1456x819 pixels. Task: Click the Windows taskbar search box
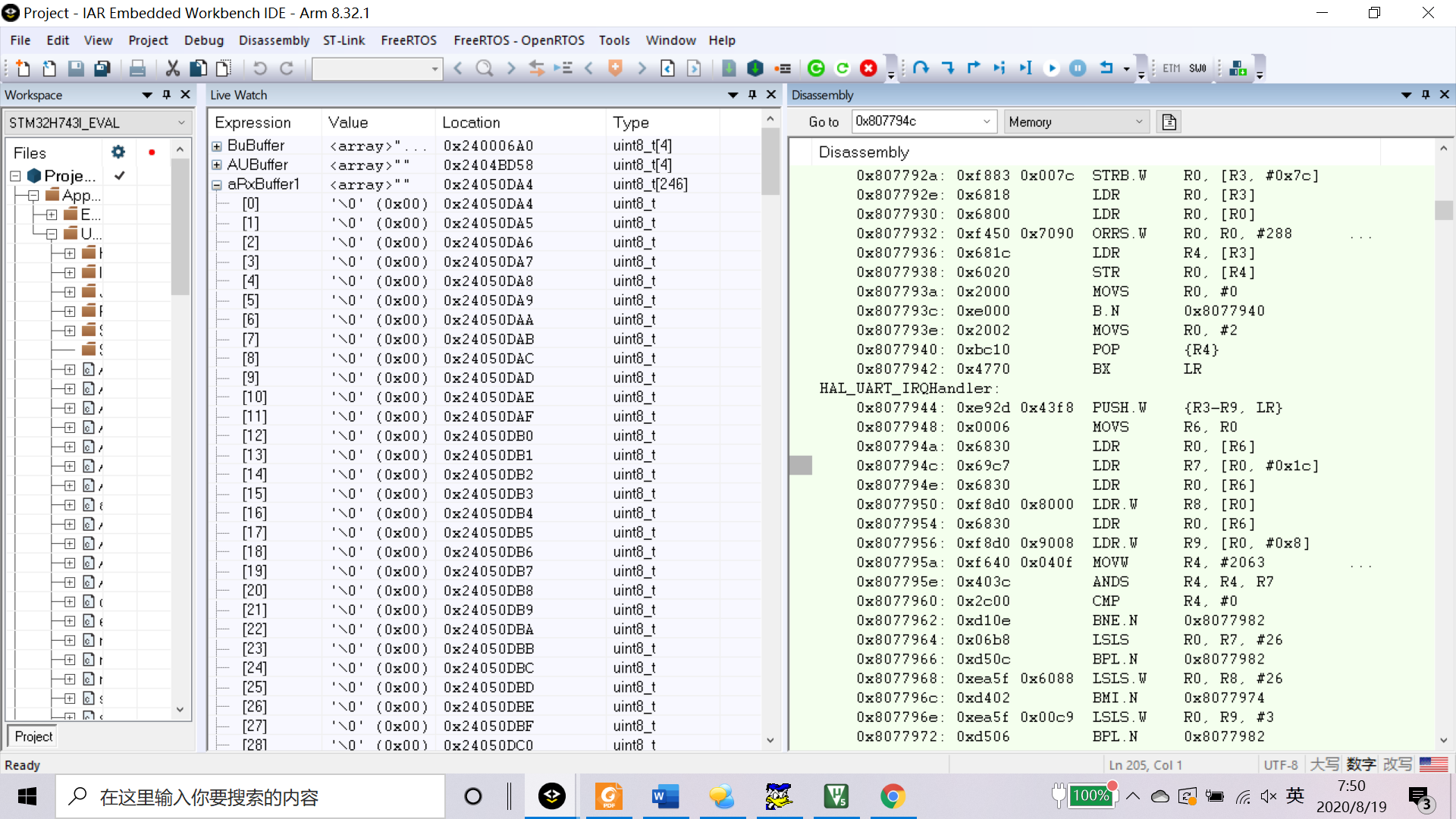tap(250, 797)
